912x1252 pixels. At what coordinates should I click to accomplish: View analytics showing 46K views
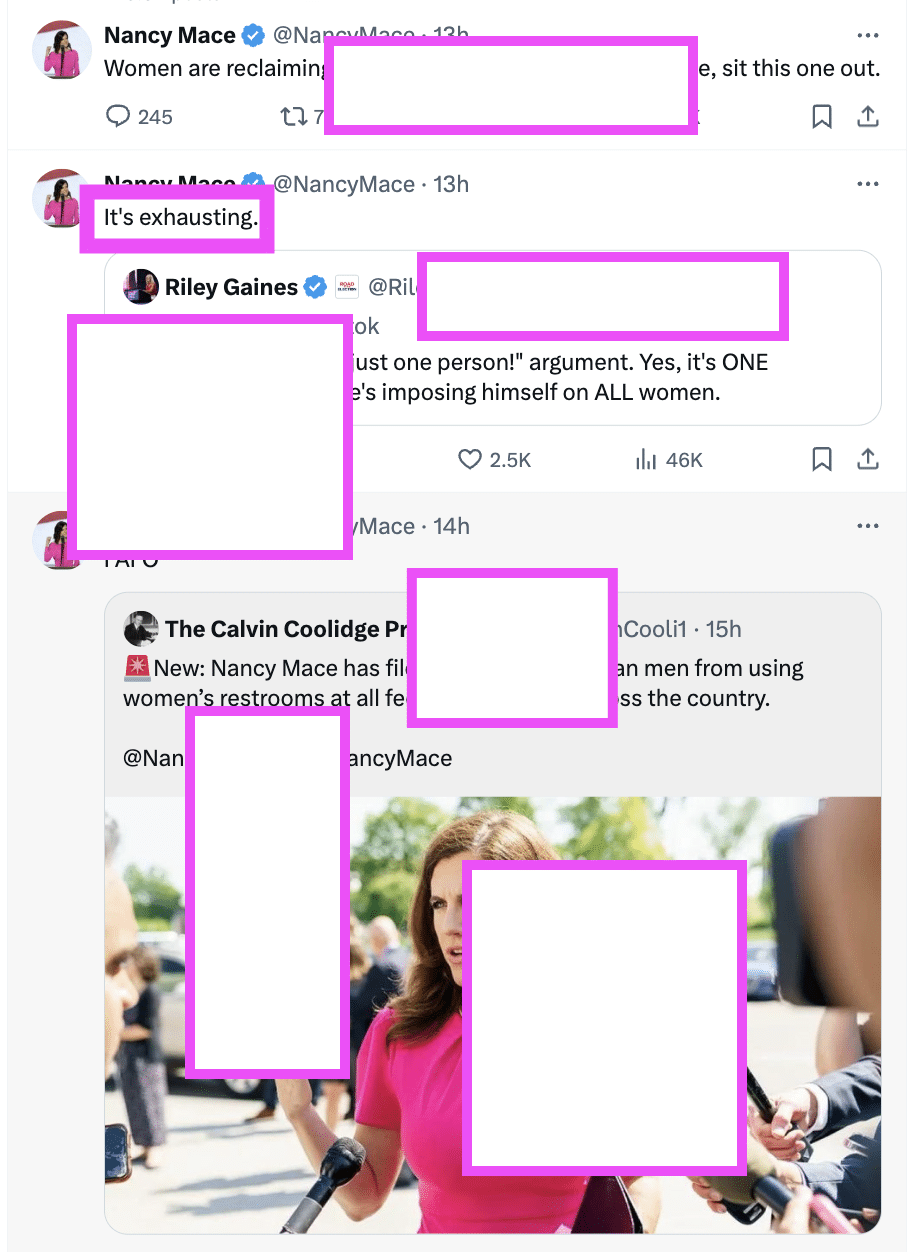(x=646, y=460)
